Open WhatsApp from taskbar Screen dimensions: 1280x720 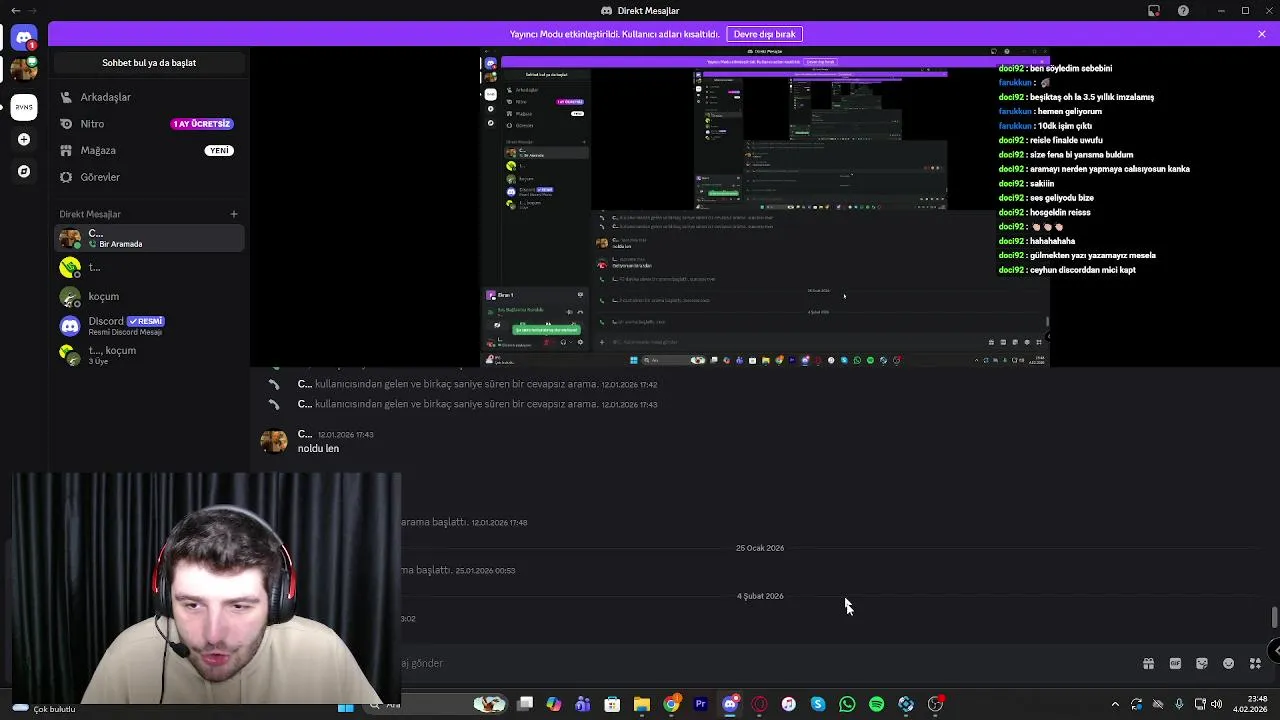pyautogui.click(x=847, y=705)
